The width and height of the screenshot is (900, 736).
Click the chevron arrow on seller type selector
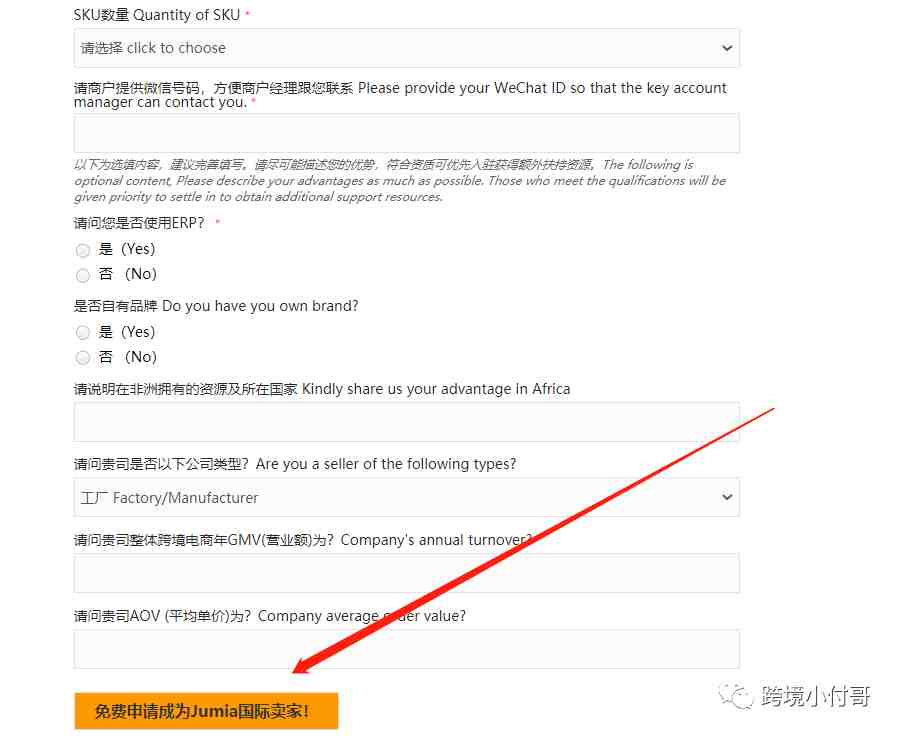pos(727,497)
